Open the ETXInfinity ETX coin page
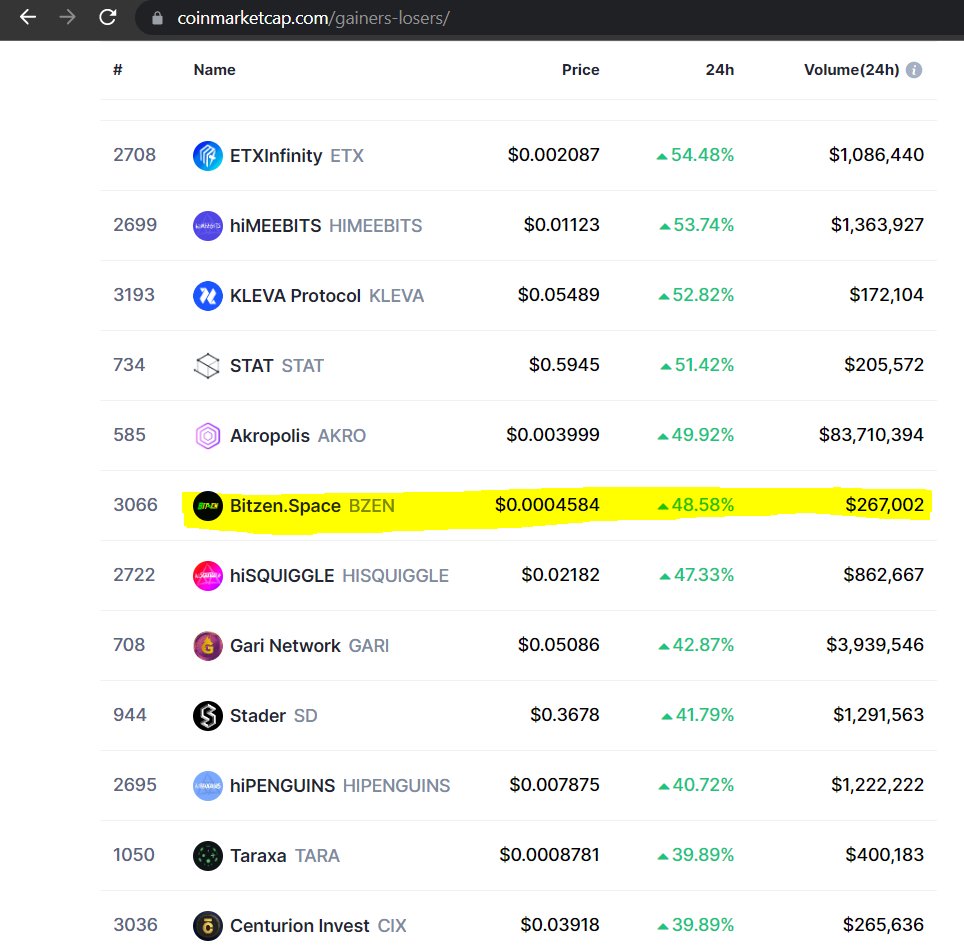This screenshot has height=950, width=964. click(297, 156)
